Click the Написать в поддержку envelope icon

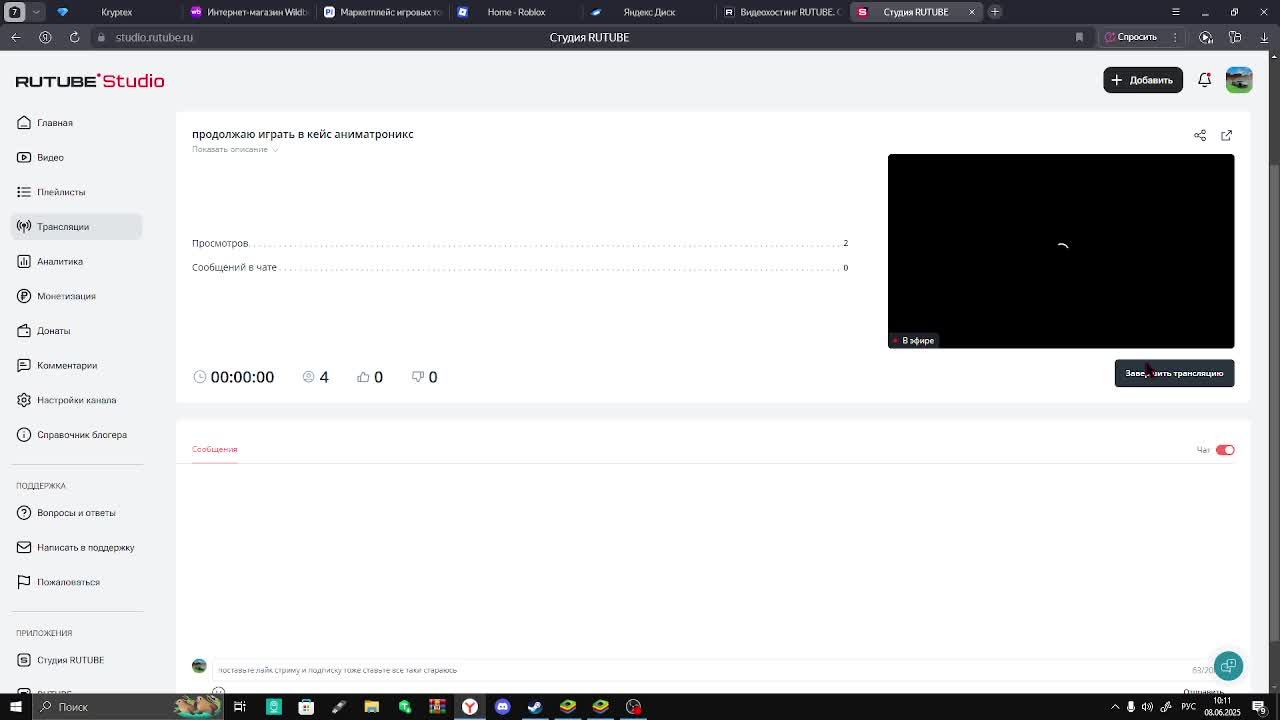tap(24, 547)
